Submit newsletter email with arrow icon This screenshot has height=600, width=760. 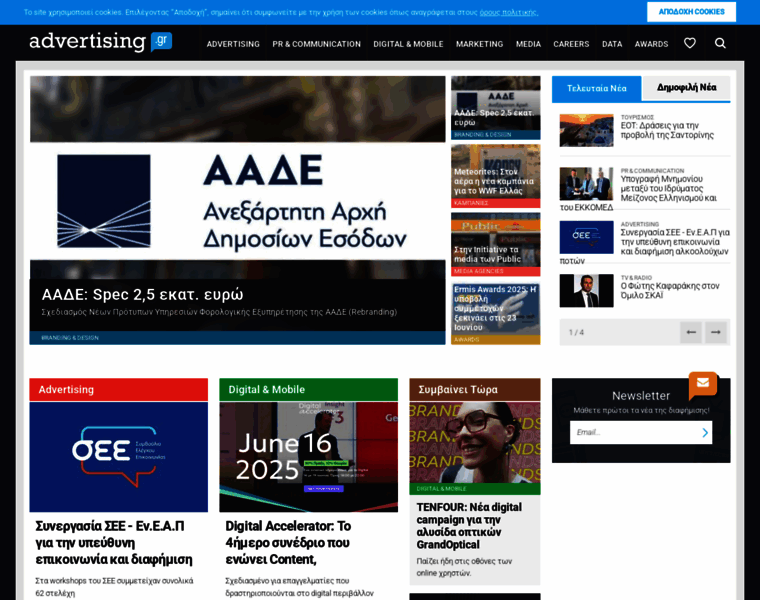click(705, 432)
